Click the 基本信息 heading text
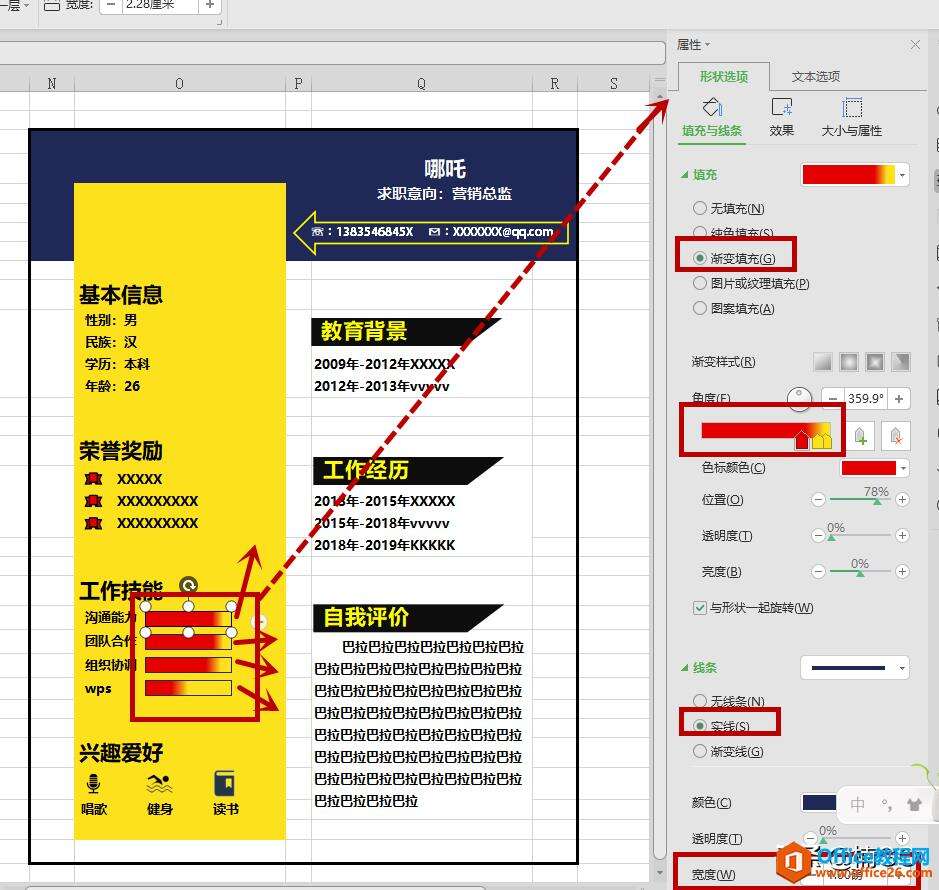939x890 pixels. point(121,295)
